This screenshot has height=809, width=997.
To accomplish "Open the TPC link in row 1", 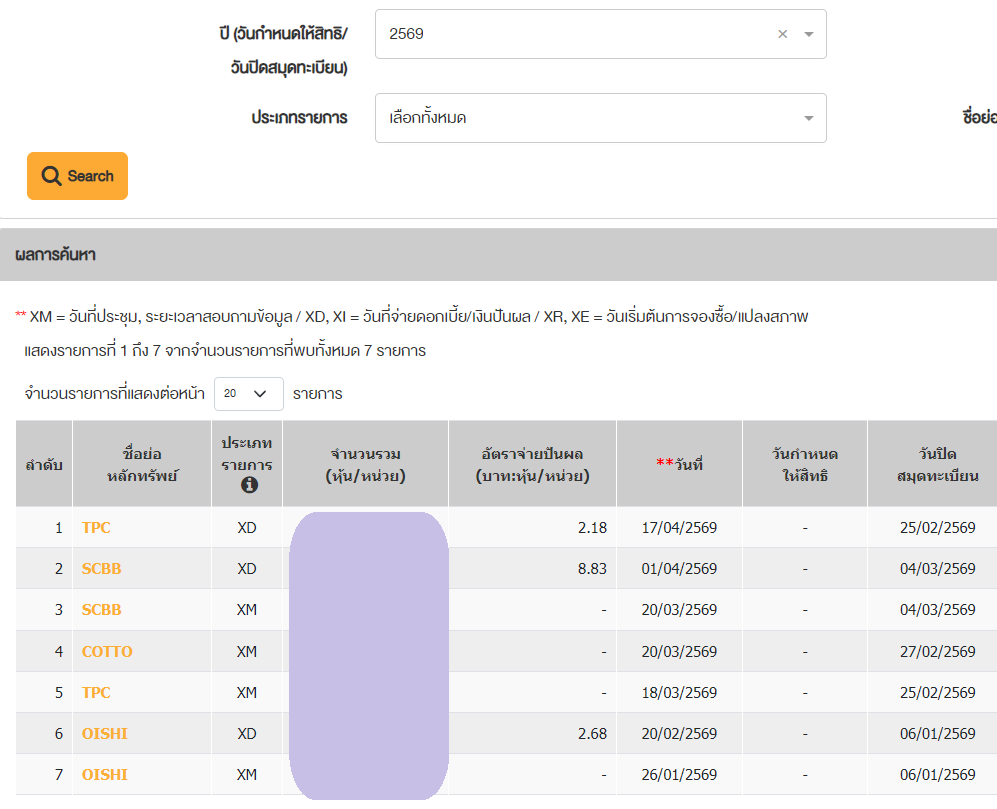I will (x=96, y=527).
